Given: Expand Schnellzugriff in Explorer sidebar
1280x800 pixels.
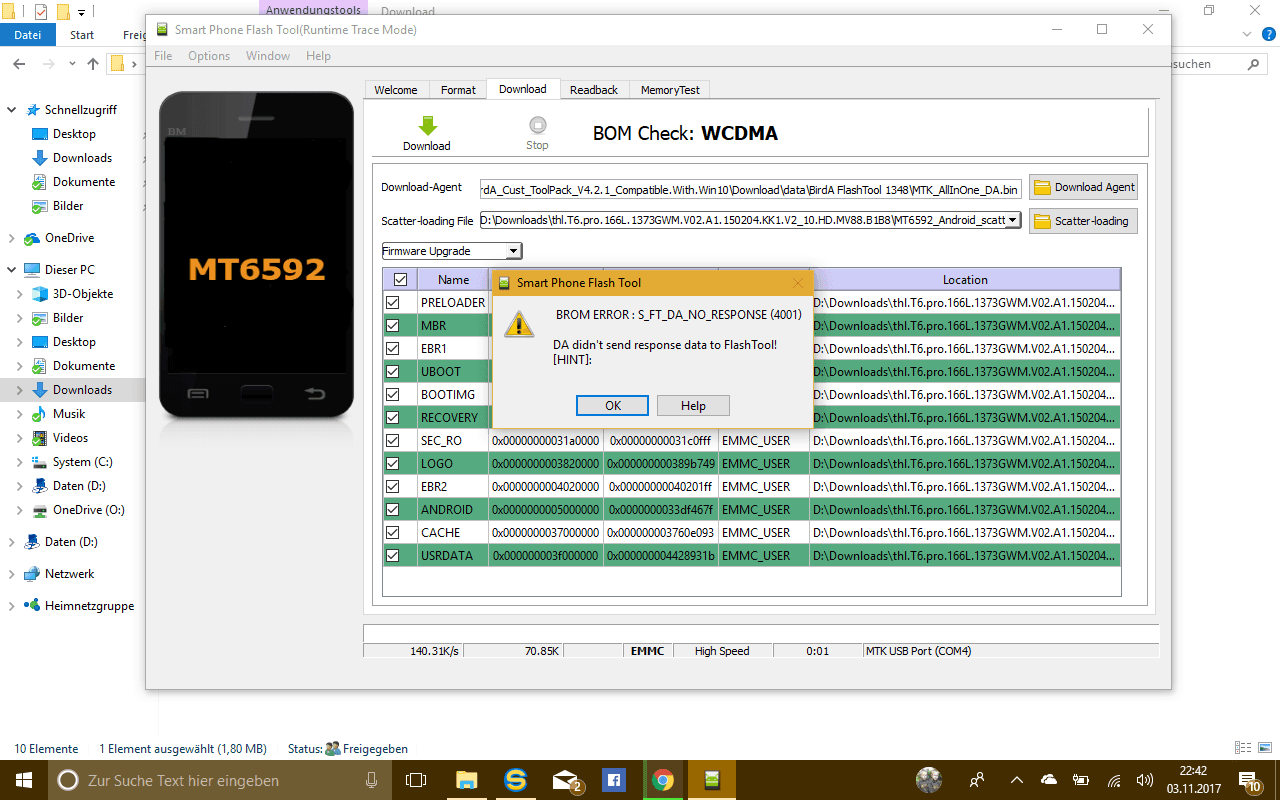Looking at the screenshot, I should coord(12,110).
